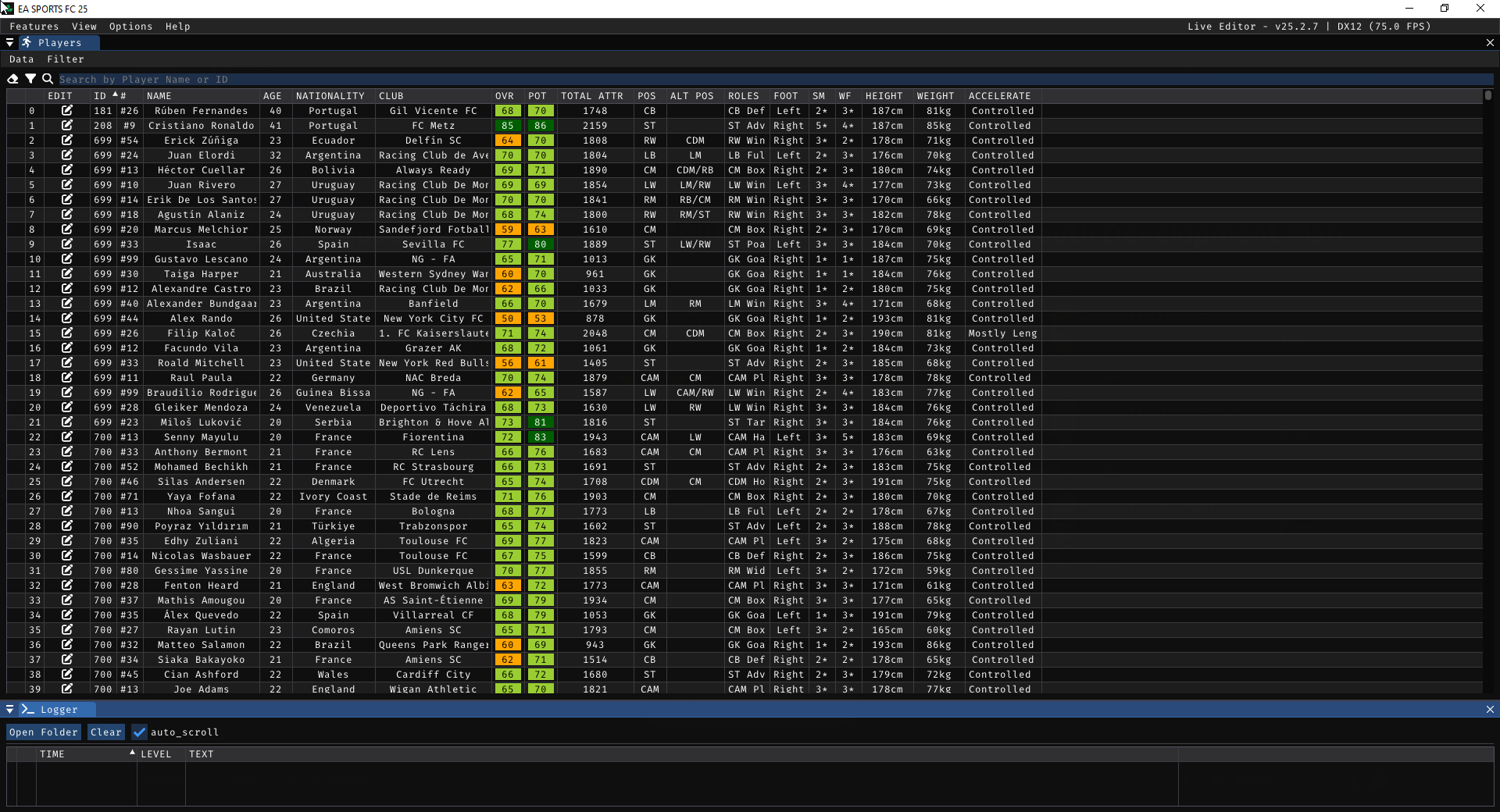Image resolution: width=1500 pixels, height=812 pixels.
Task: Open the edit icon for Raul Paula
Action: 67,378
